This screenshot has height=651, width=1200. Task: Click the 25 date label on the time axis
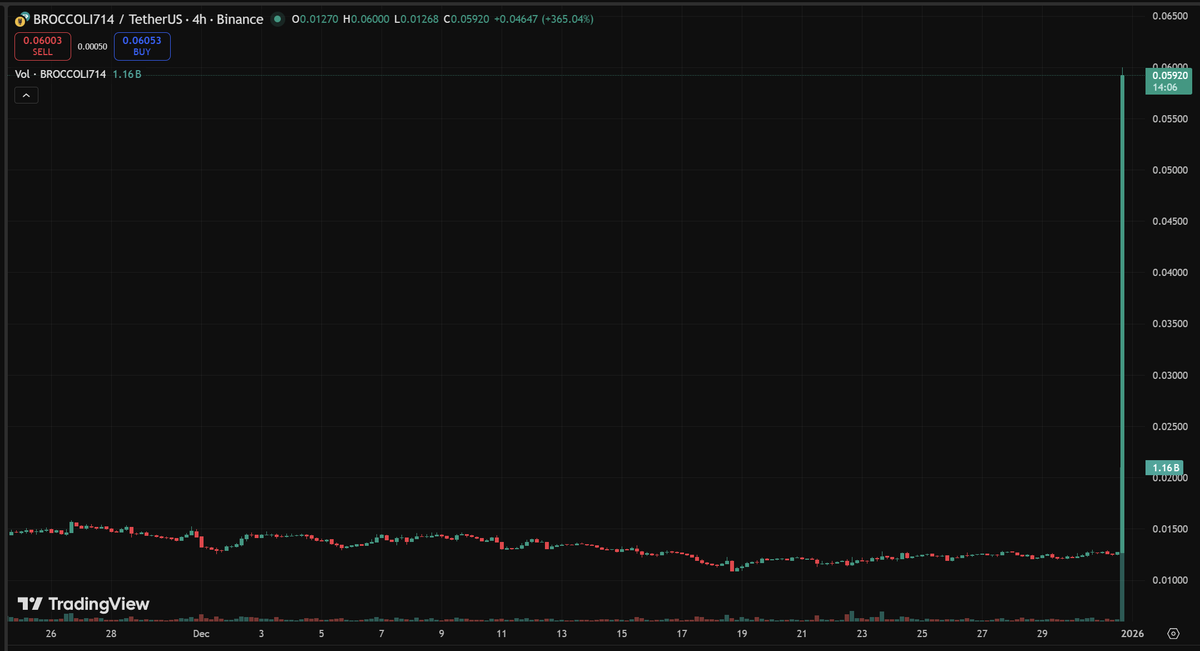pyautogui.click(x=922, y=634)
